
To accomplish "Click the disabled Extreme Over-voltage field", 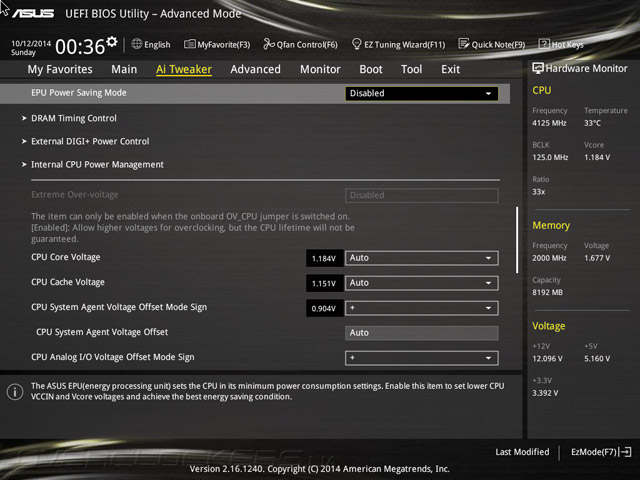I will [422, 196].
